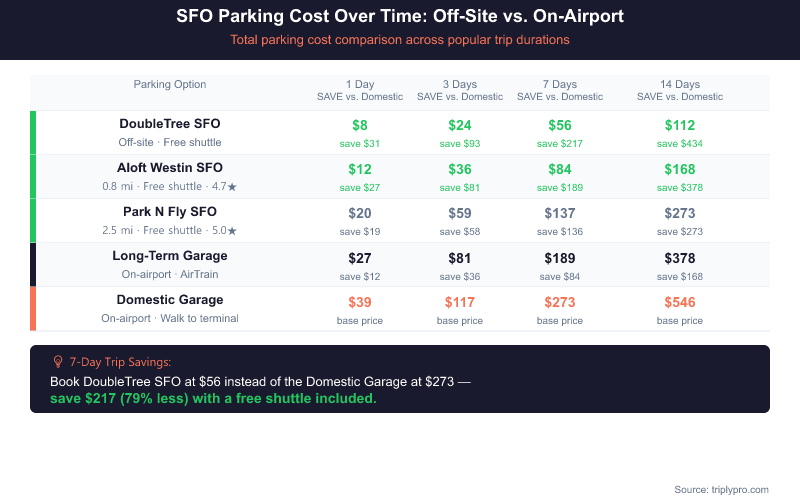Image resolution: width=800 pixels, height=500 pixels.
Task: Click the green save $217 summary text
Action: [213, 398]
